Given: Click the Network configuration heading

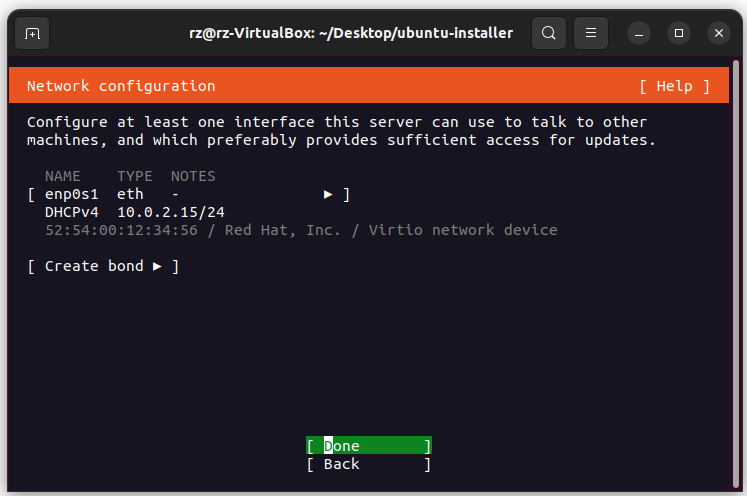Looking at the screenshot, I should pos(121,86).
